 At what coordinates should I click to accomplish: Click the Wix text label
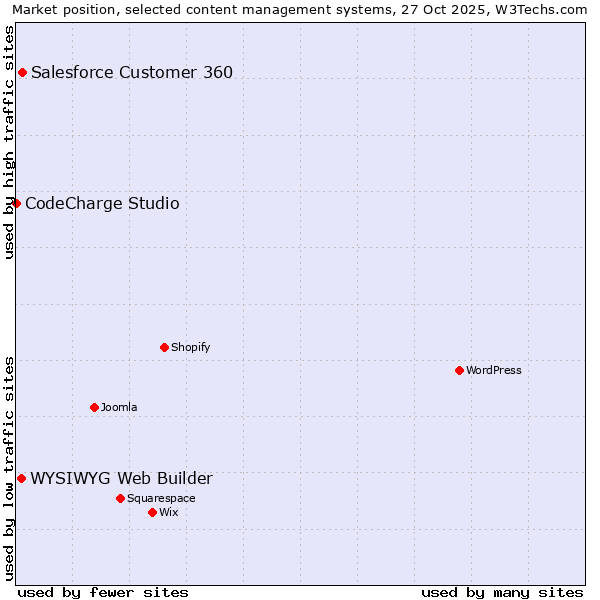pyautogui.click(x=169, y=512)
